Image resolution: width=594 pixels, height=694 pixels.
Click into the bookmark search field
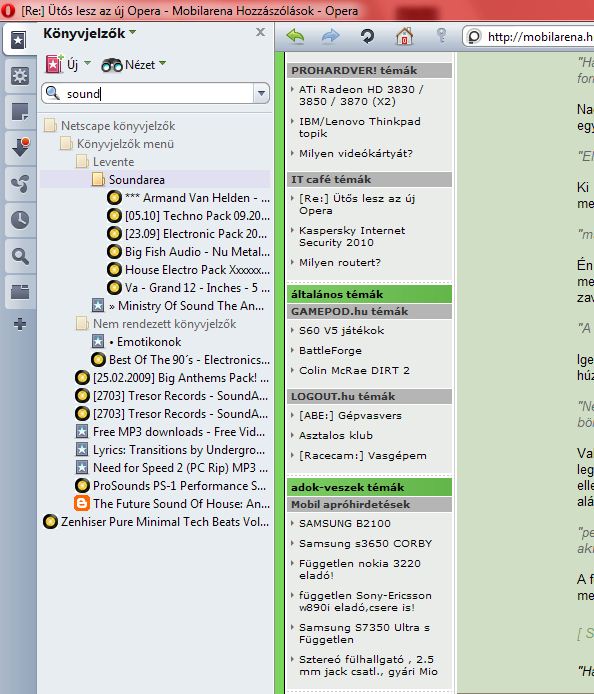point(148,93)
